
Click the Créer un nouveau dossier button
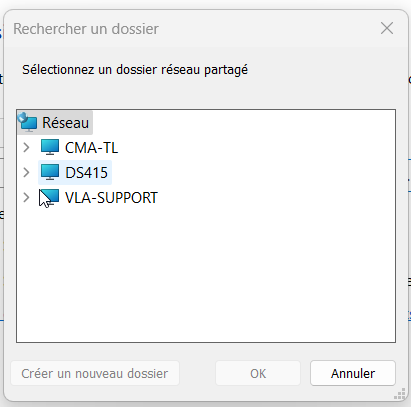tap(95, 373)
